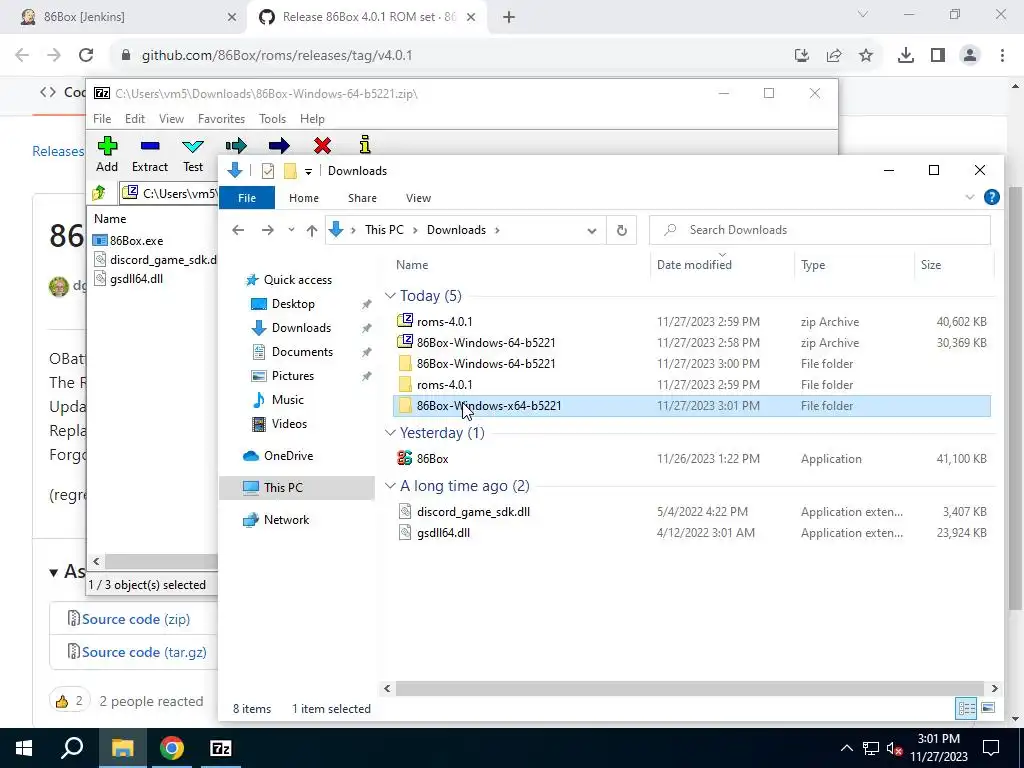Click the Search Downloads field
This screenshot has width=1024, height=768.
click(820, 230)
